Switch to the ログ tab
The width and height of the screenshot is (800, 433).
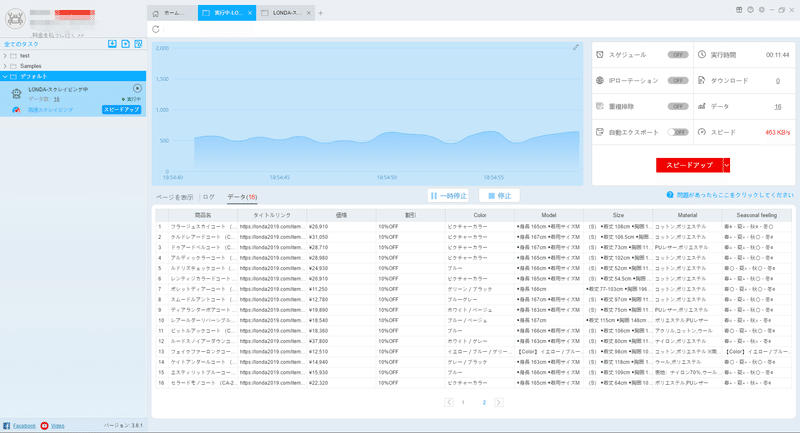209,197
